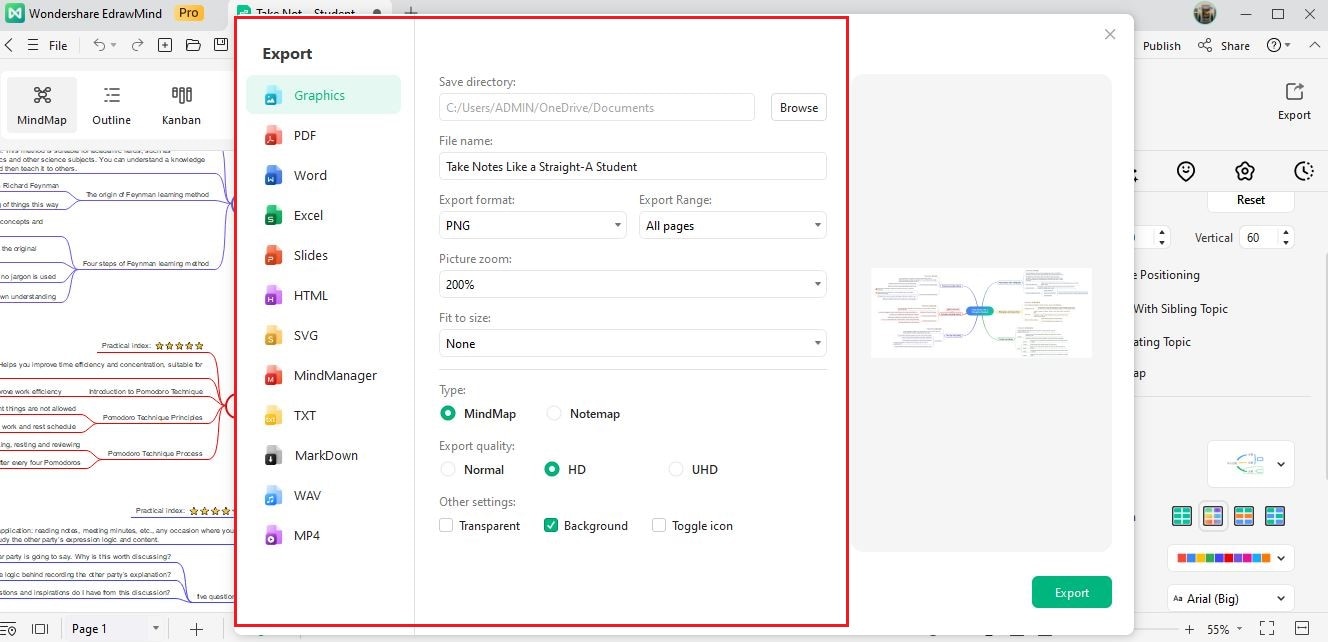This screenshot has width=1328, height=642.
Task: Click the Browse button
Action: (x=799, y=108)
